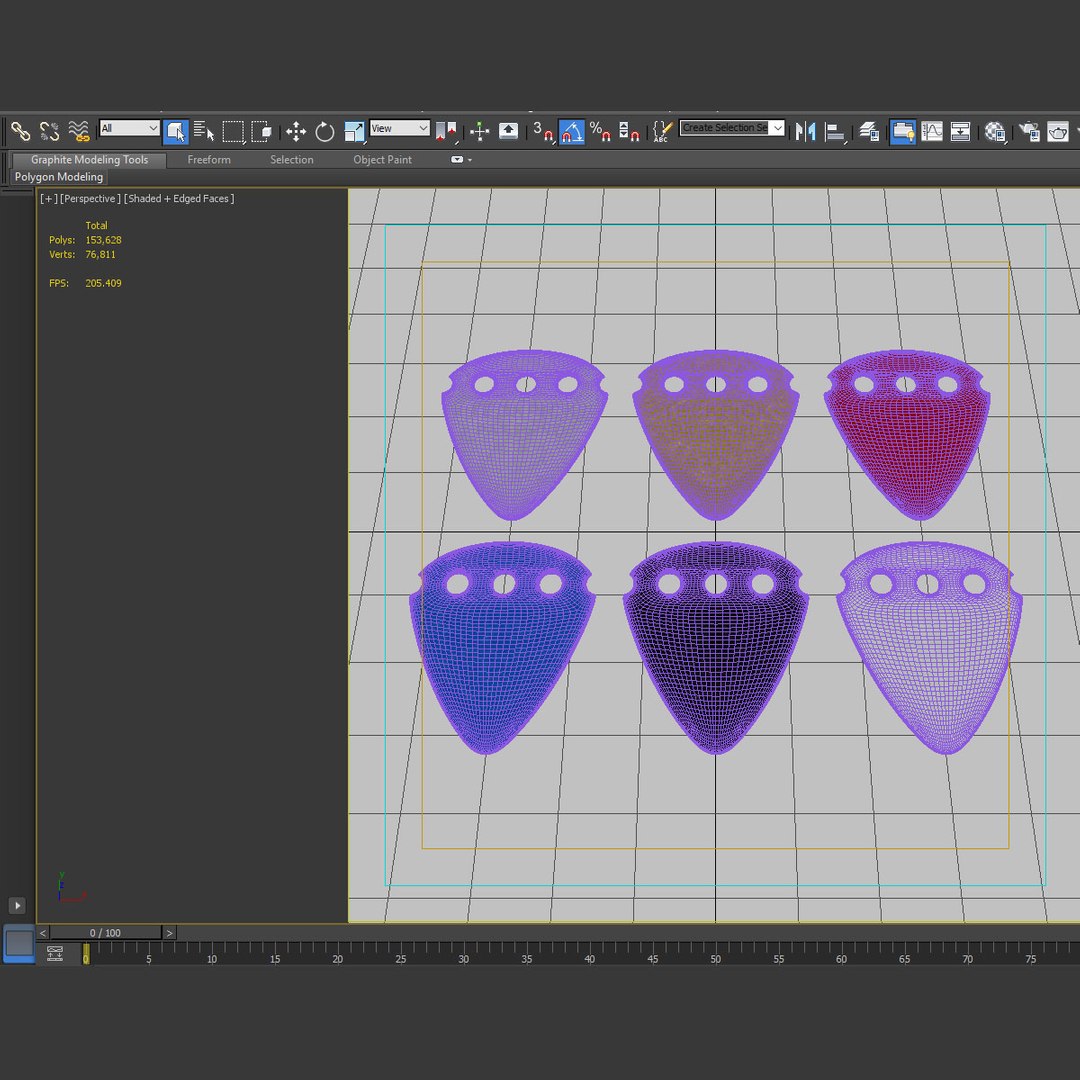Click the yellow frame 0 marker
Viewport: 1080px width, 1080px height.
coord(86,954)
